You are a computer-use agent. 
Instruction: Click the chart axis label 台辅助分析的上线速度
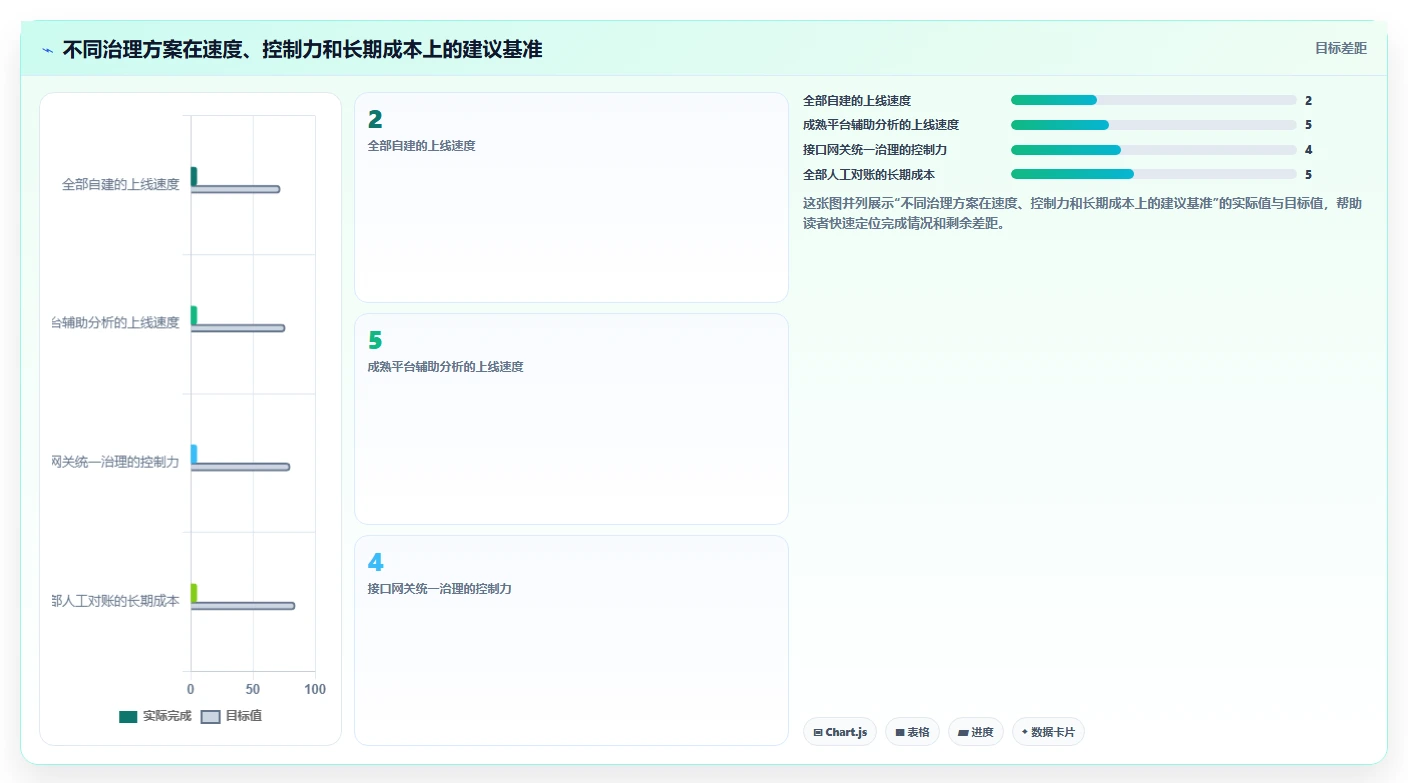click(116, 322)
